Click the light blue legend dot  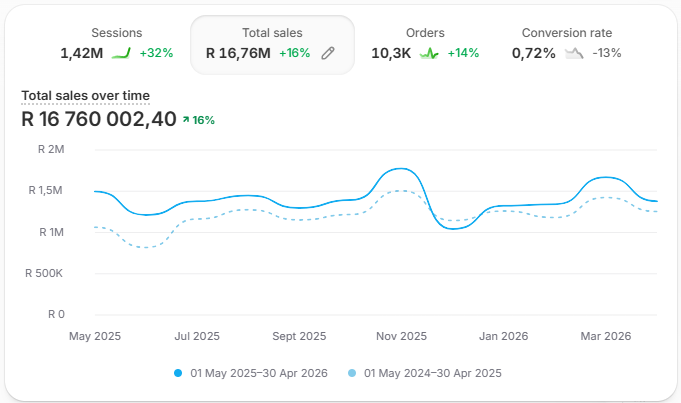pyautogui.click(x=352, y=373)
